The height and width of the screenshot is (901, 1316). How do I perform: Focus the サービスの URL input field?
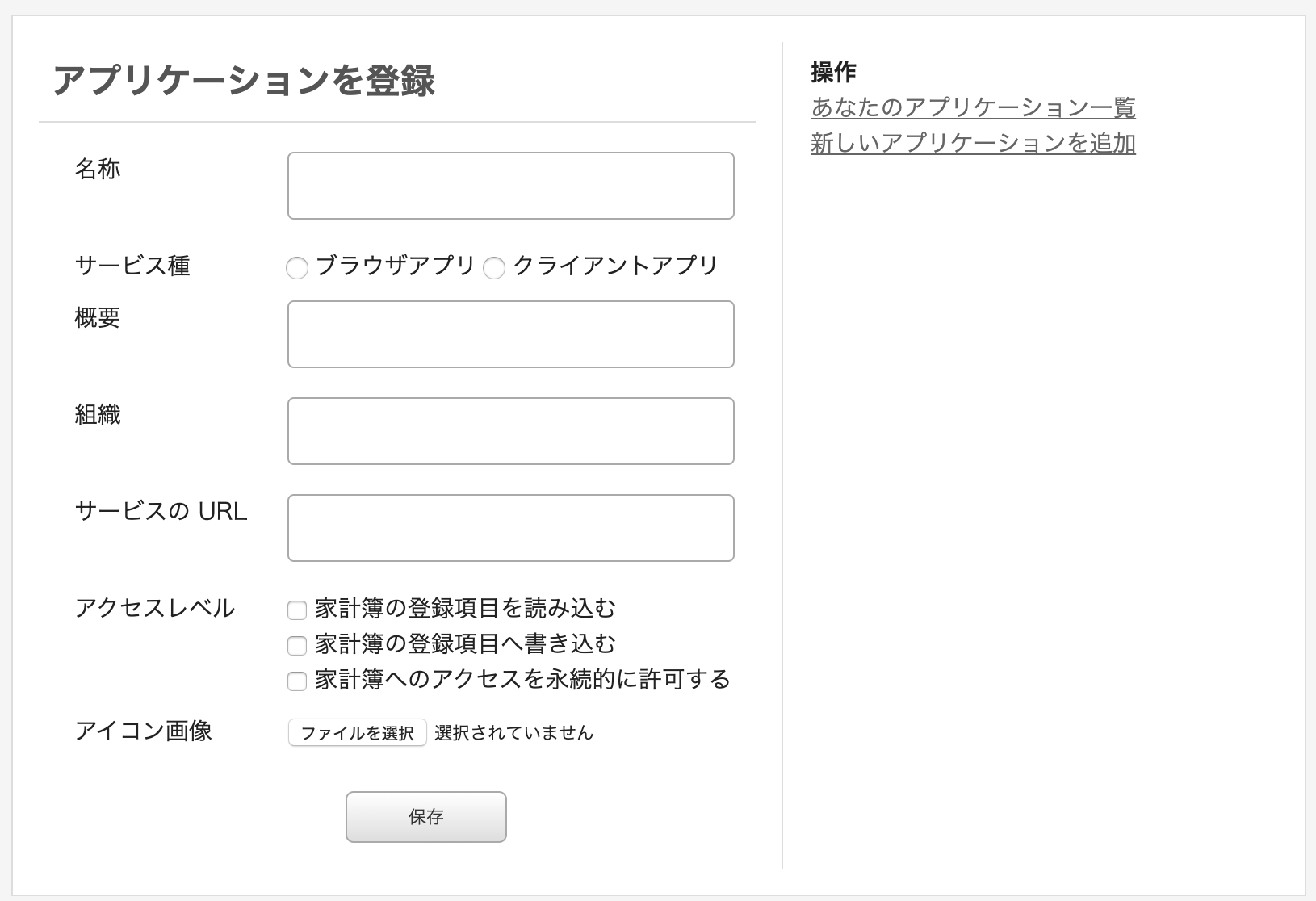click(x=510, y=528)
